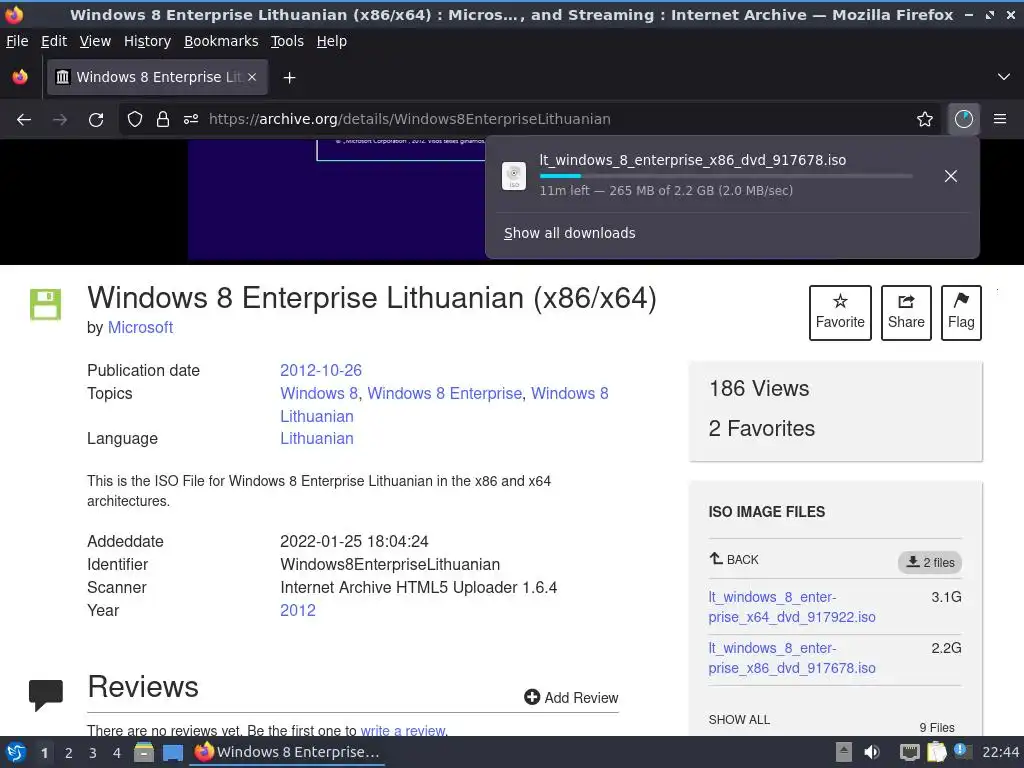Viewport: 1024px width, 768px height.
Task: Open the Lithuanian language link
Action: [317, 438]
